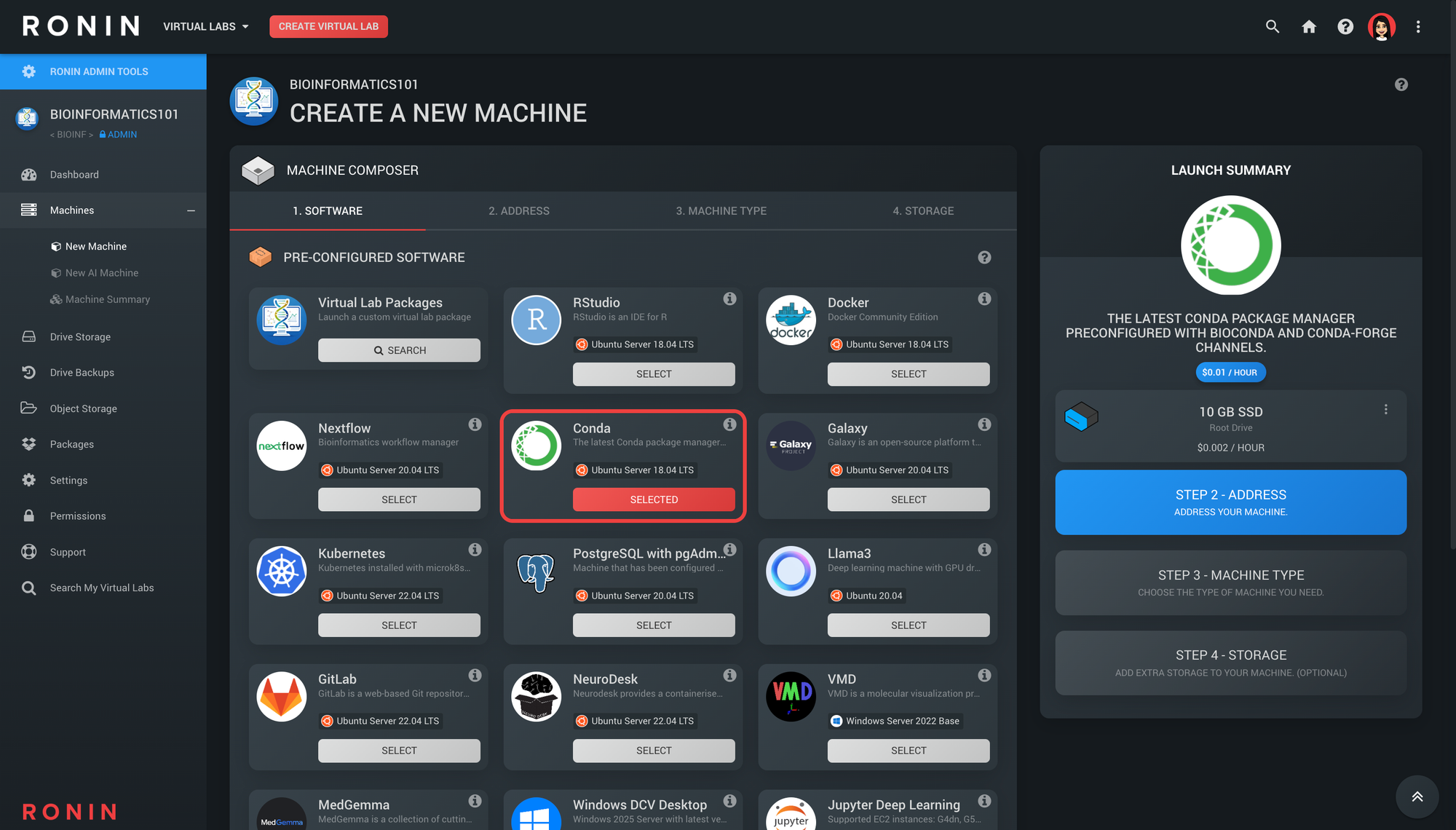1456x830 pixels.
Task: Select the Galaxy software option
Action: click(908, 499)
